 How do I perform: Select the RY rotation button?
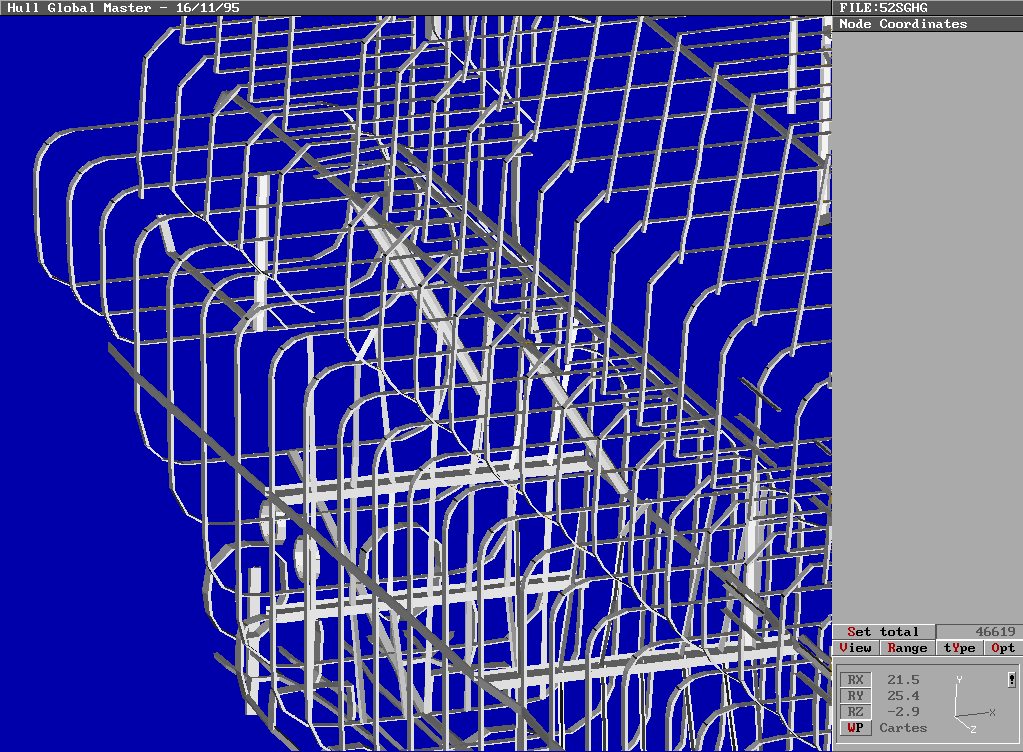[855, 695]
